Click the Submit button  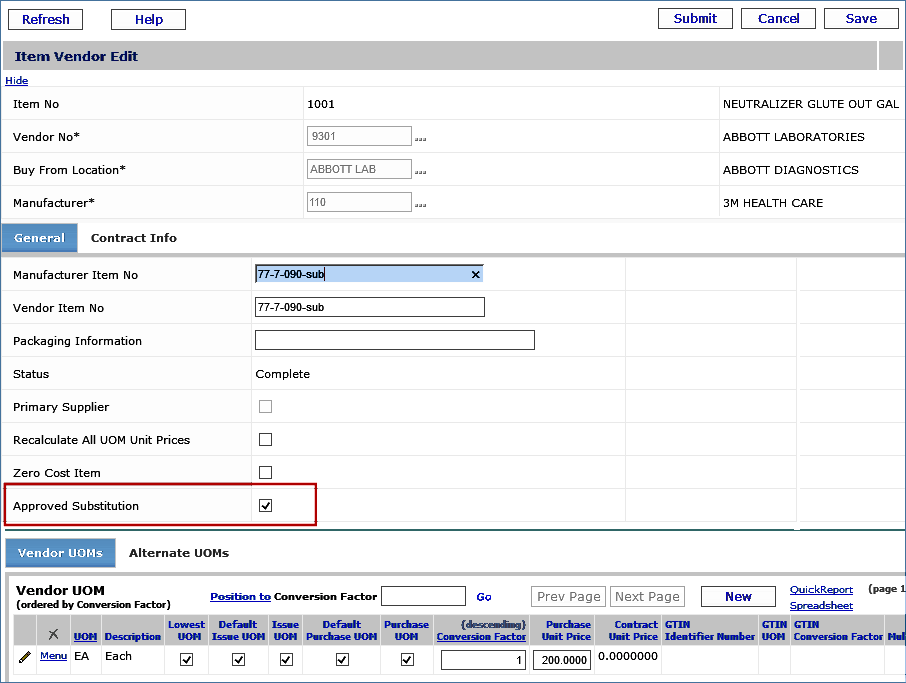tap(695, 18)
